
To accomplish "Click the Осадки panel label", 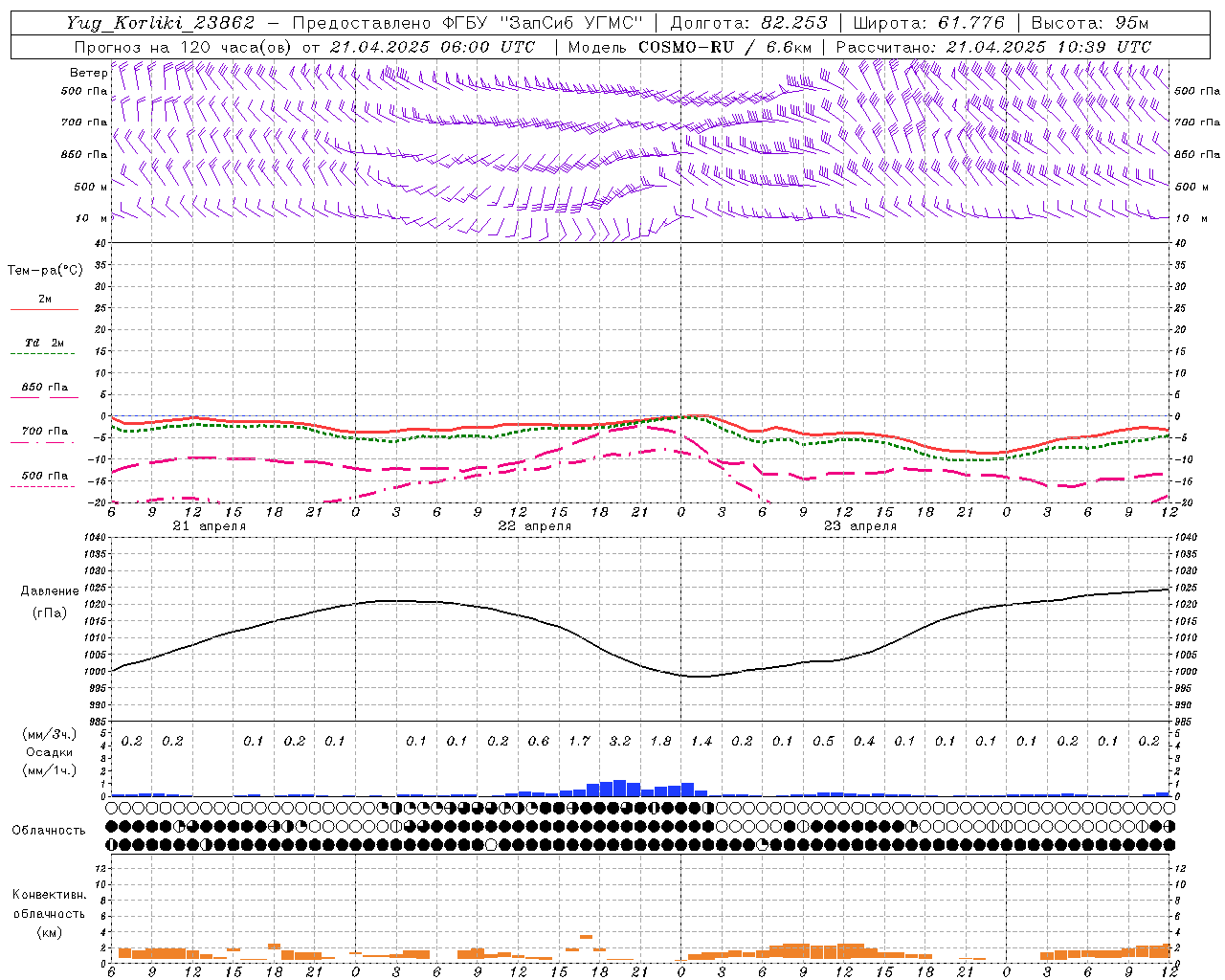I will (x=50, y=752).
